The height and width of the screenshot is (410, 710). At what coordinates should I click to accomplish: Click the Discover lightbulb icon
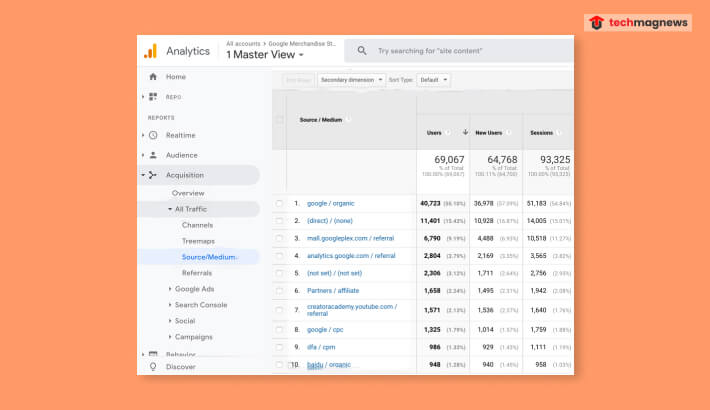[153, 367]
